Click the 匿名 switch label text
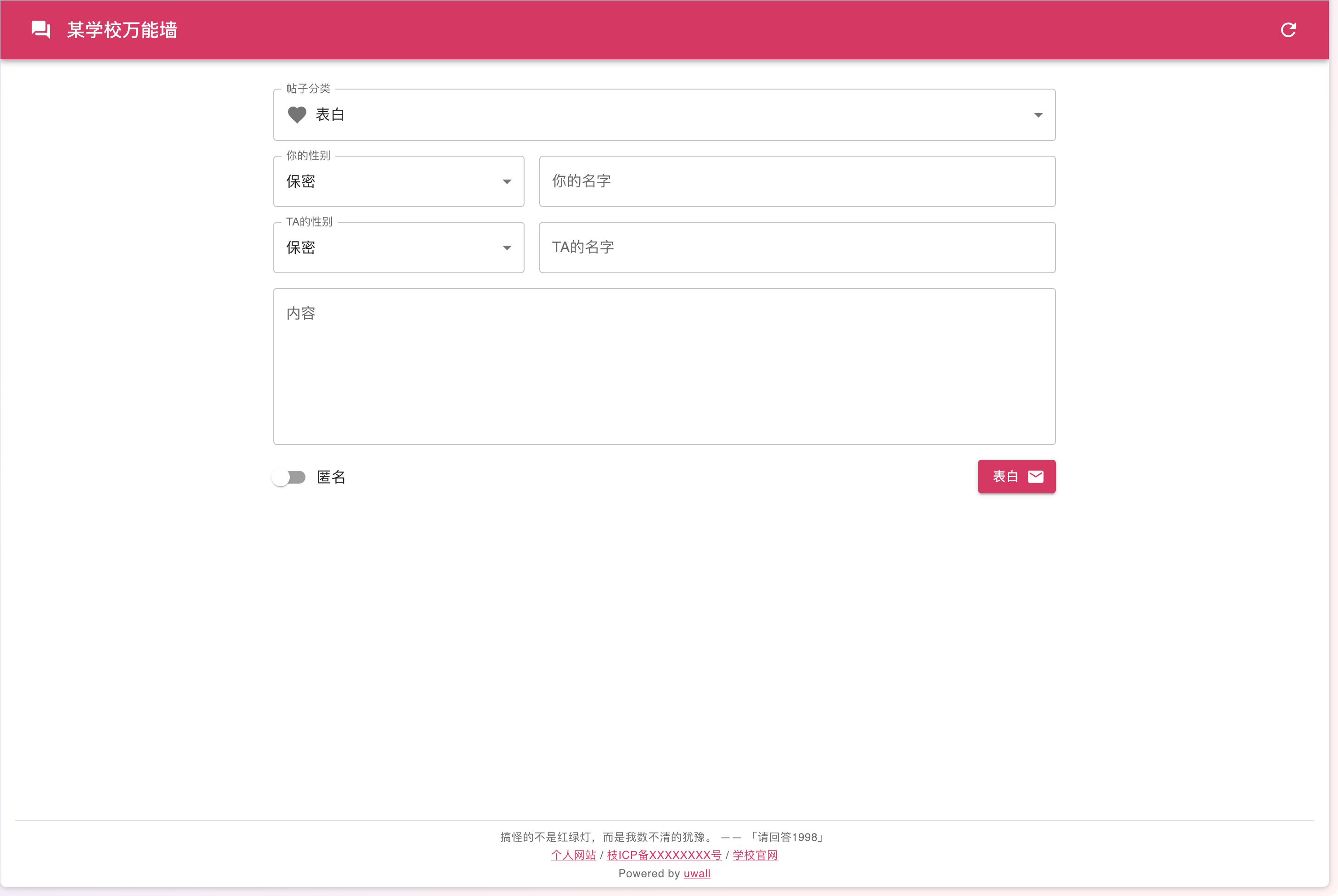This screenshot has height=896, width=1338. [331, 477]
